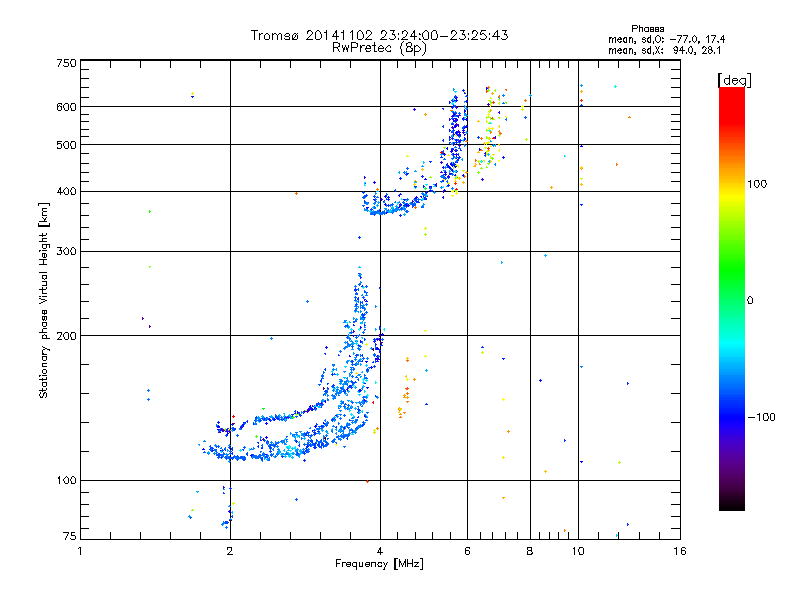Click the Frequency [MHz] axis label
800x600 pixels.
(x=379, y=564)
